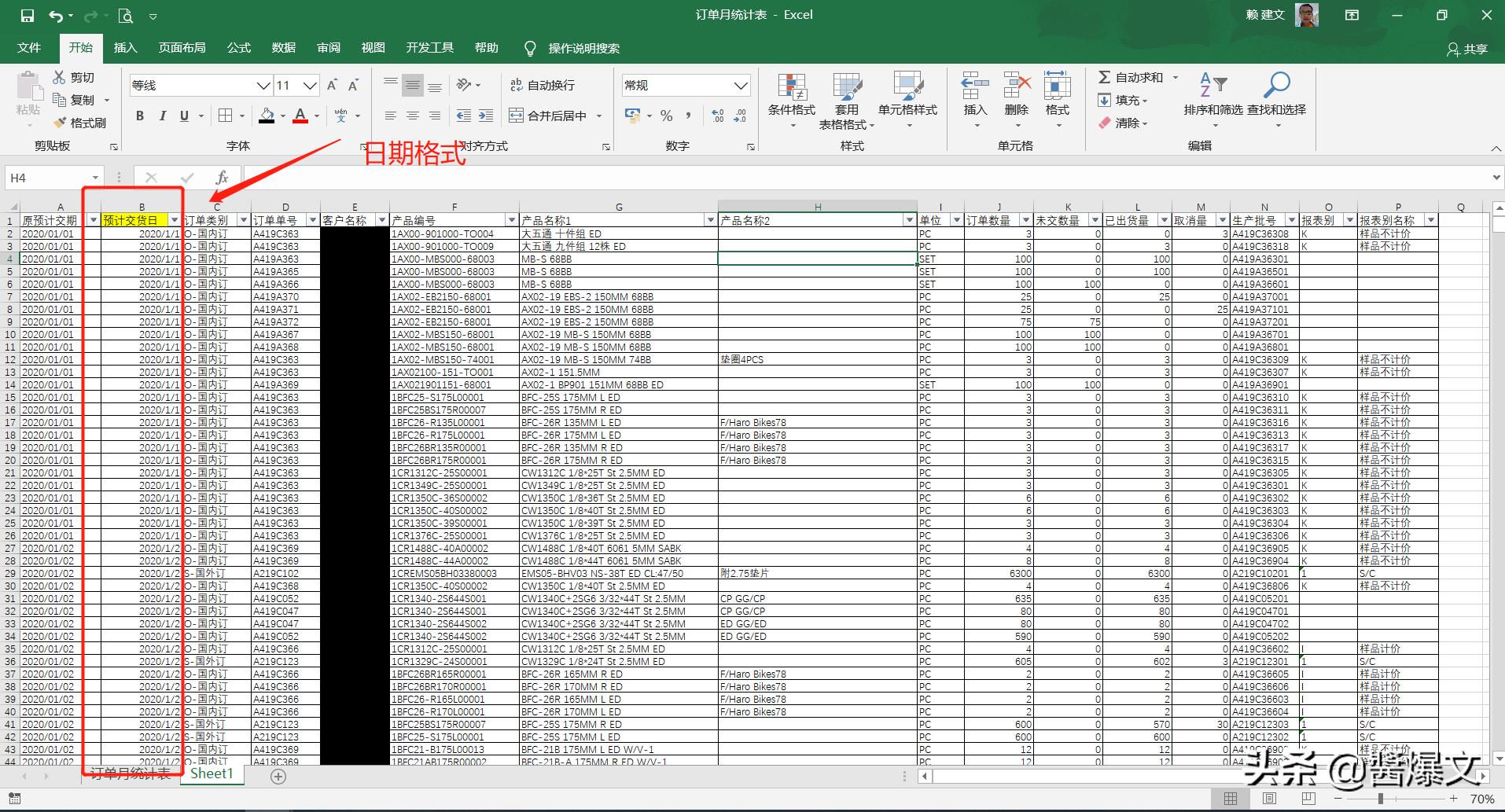
Task: Toggle bold formatting
Action: click(140, 116)
